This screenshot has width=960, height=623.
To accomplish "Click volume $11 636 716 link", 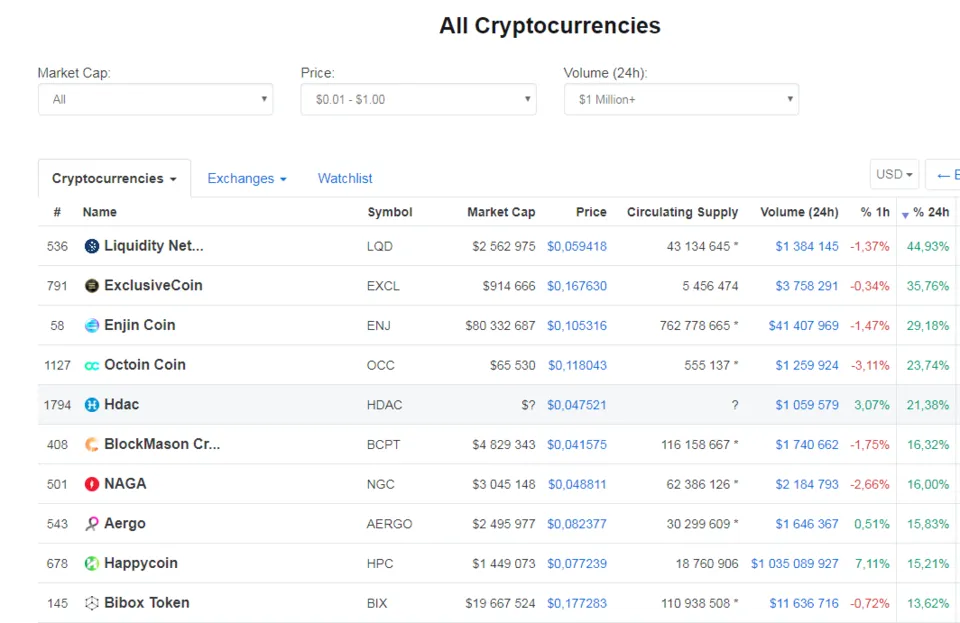I will click(804, 603).
